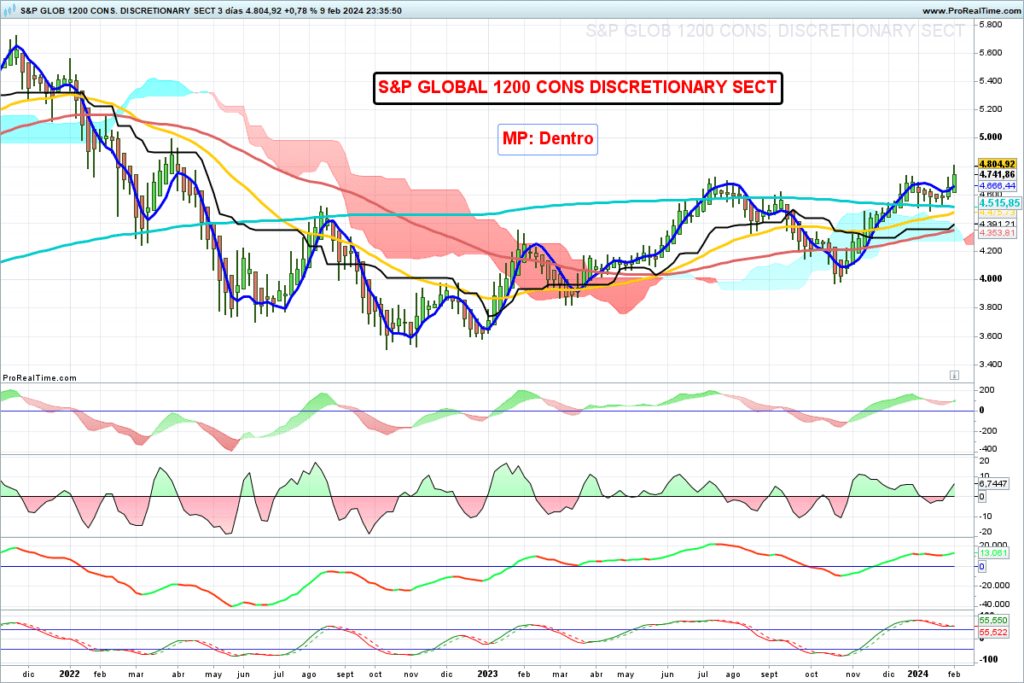
Task: Click the small info icon in the price panel corner
Action: (954, 375)
